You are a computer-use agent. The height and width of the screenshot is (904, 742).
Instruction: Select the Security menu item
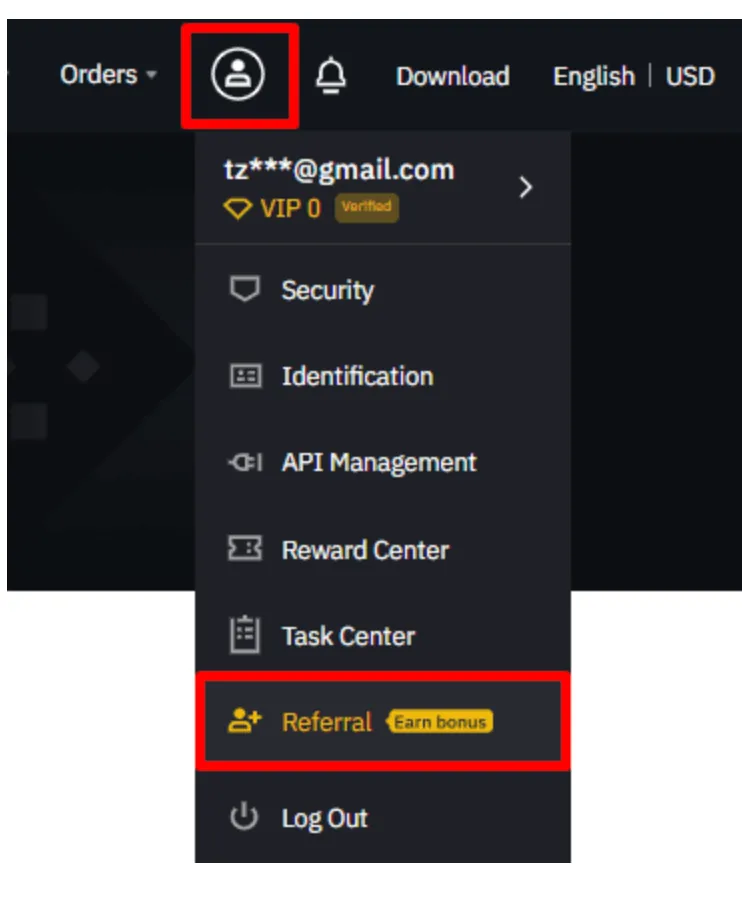(x=383, y=289)
